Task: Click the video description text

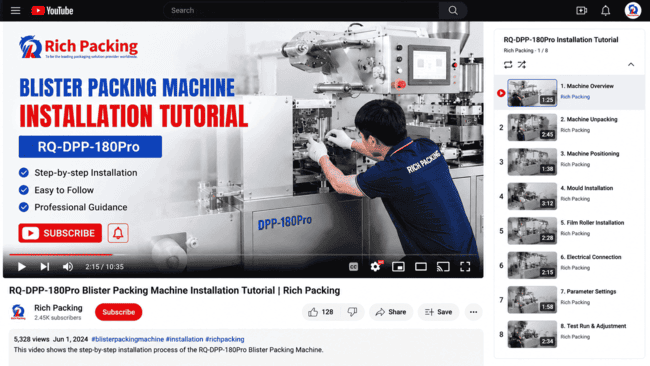Action: tap(168, 350)
